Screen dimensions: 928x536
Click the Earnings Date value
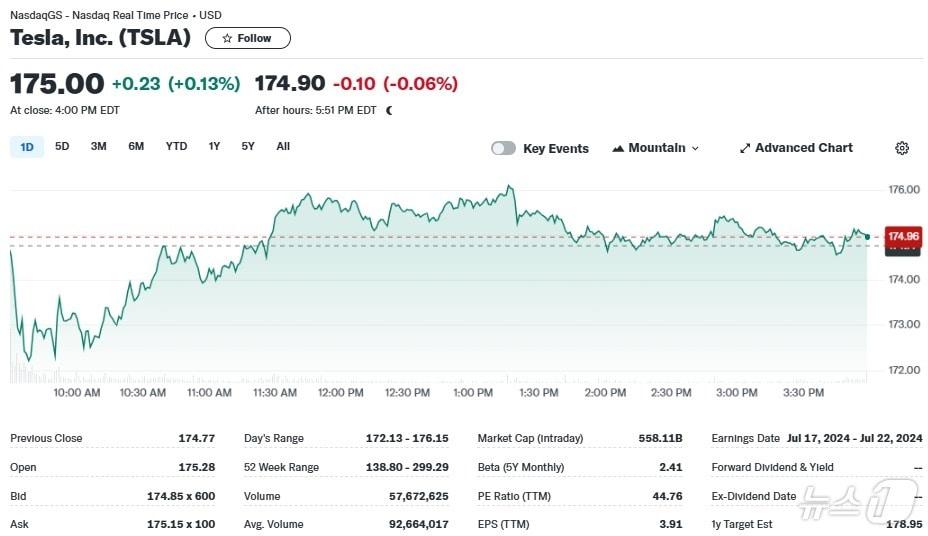tap(854, 438)
